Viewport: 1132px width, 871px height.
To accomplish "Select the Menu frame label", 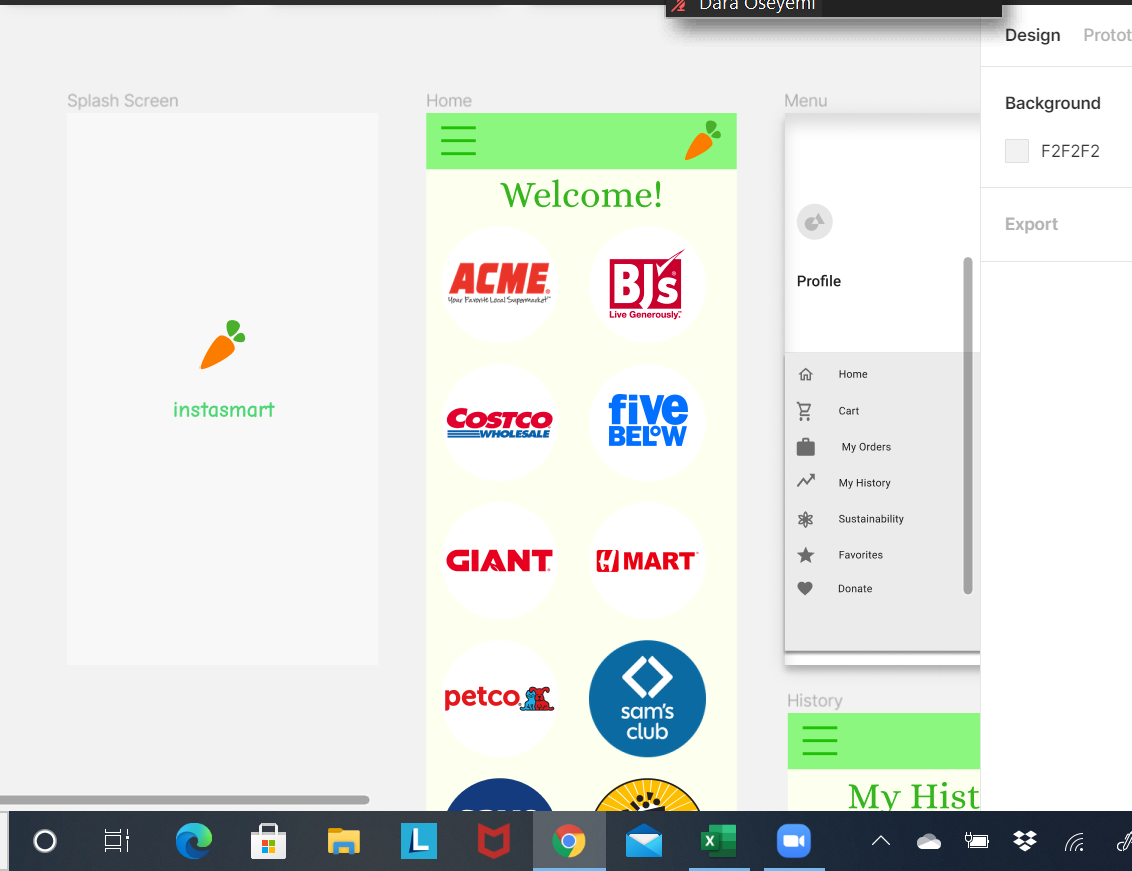I will click(806, 100).
